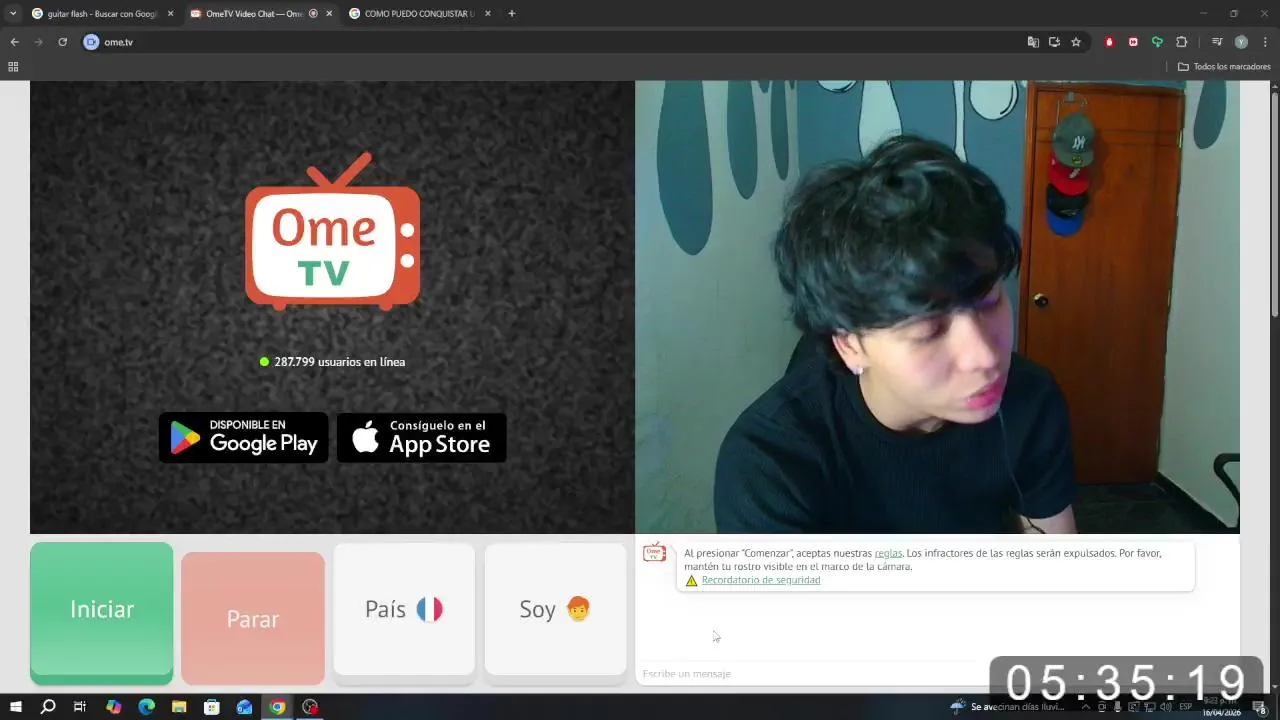The height and width of the screenshot is (720, 1280).
Task: Open the Soy gender selector
Action: pos(555,609)
